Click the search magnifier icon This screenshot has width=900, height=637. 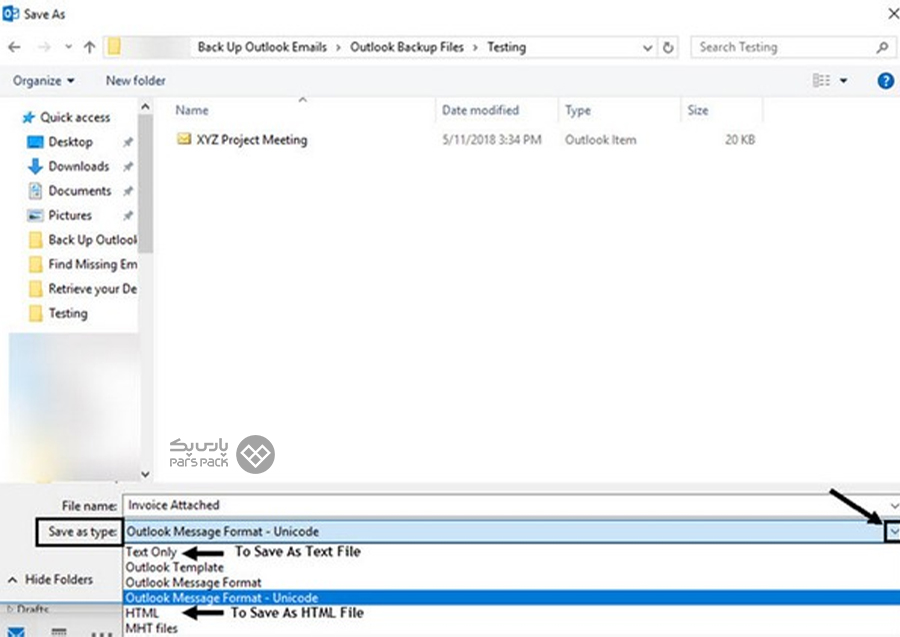pos(883,48)
